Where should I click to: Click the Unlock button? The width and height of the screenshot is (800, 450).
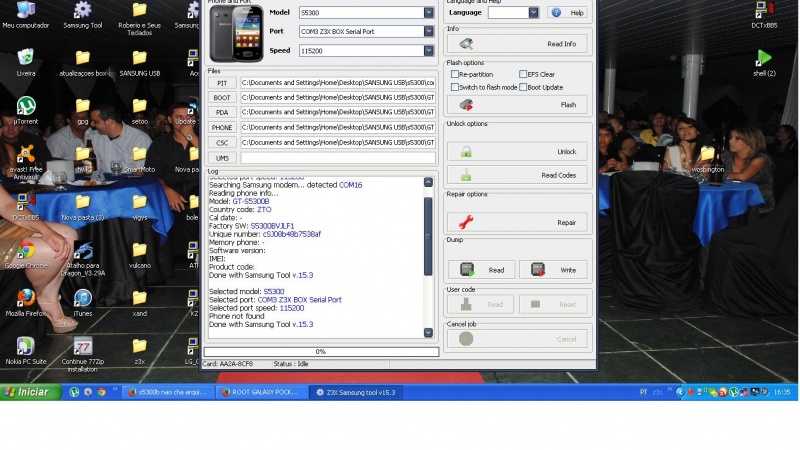[x=517, y=152]
